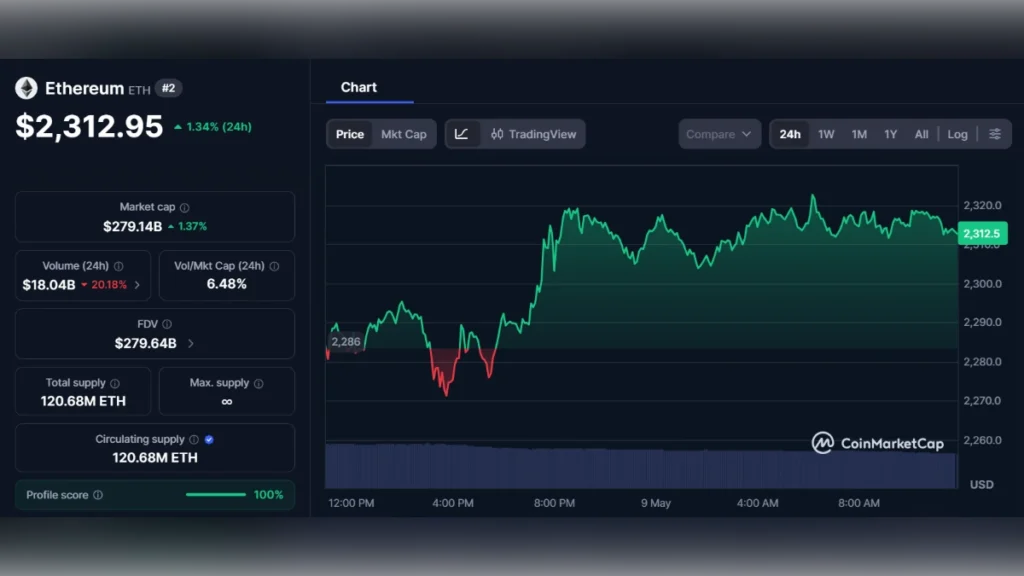
Task: Open the Market cap info icon
Action: tap(185, 208)
